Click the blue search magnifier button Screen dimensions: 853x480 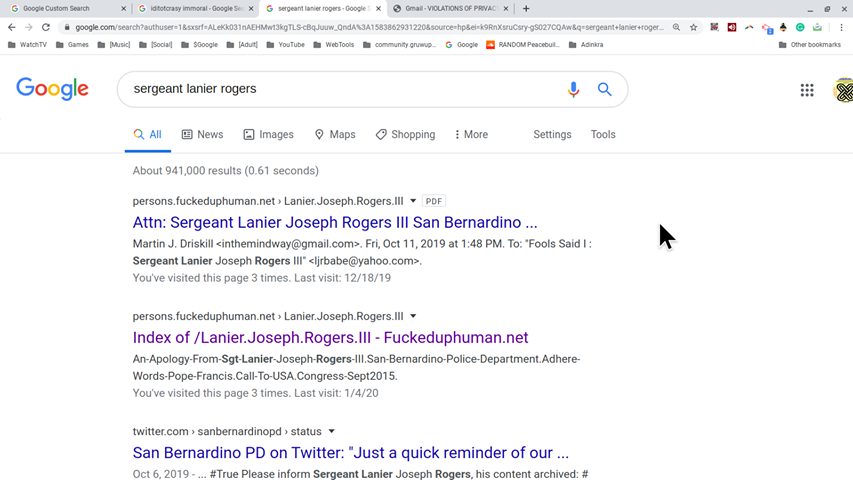pyautogui.click(x=604, y=89)
